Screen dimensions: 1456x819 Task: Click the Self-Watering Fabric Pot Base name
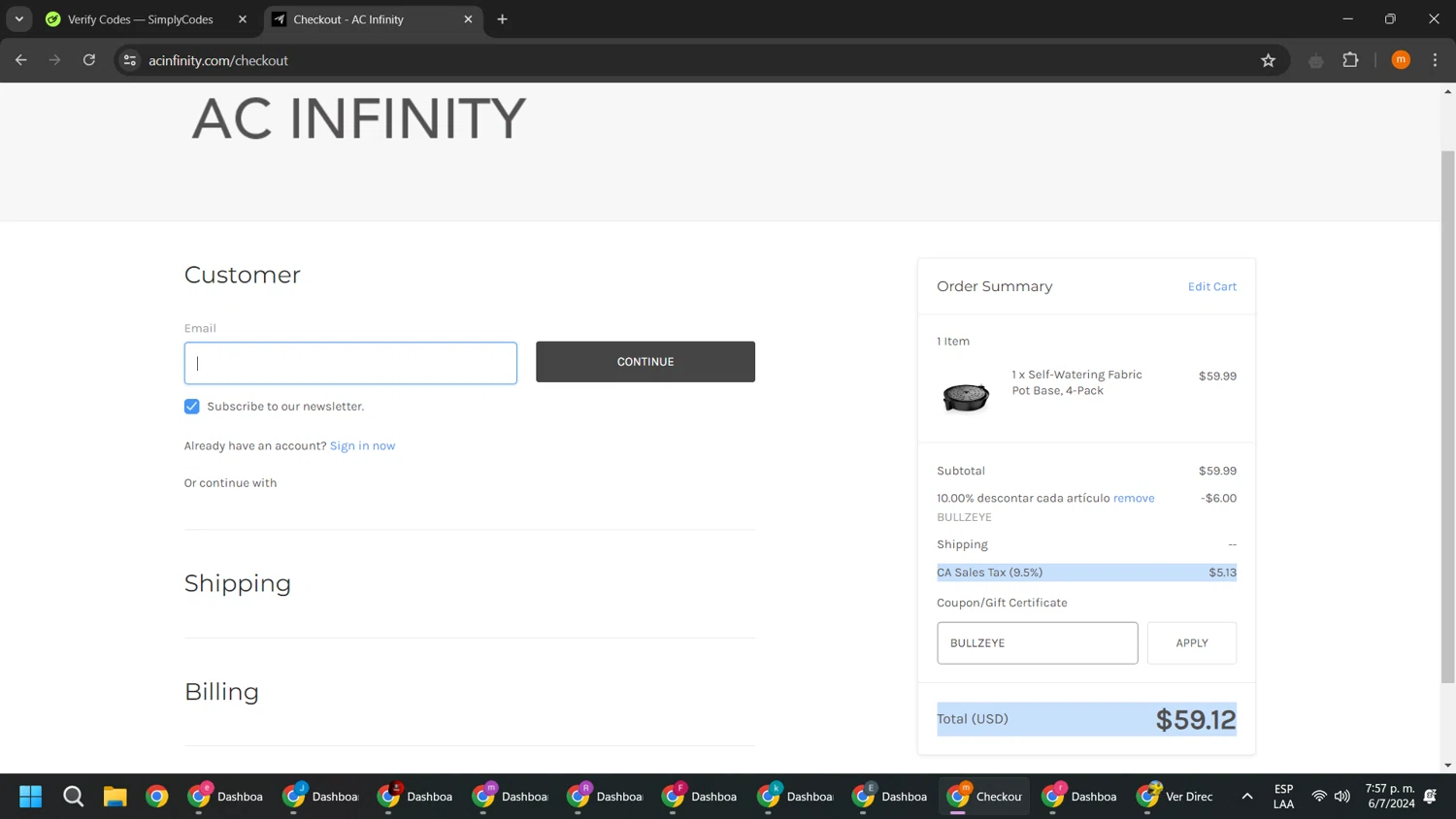(x=1076, y=382)
